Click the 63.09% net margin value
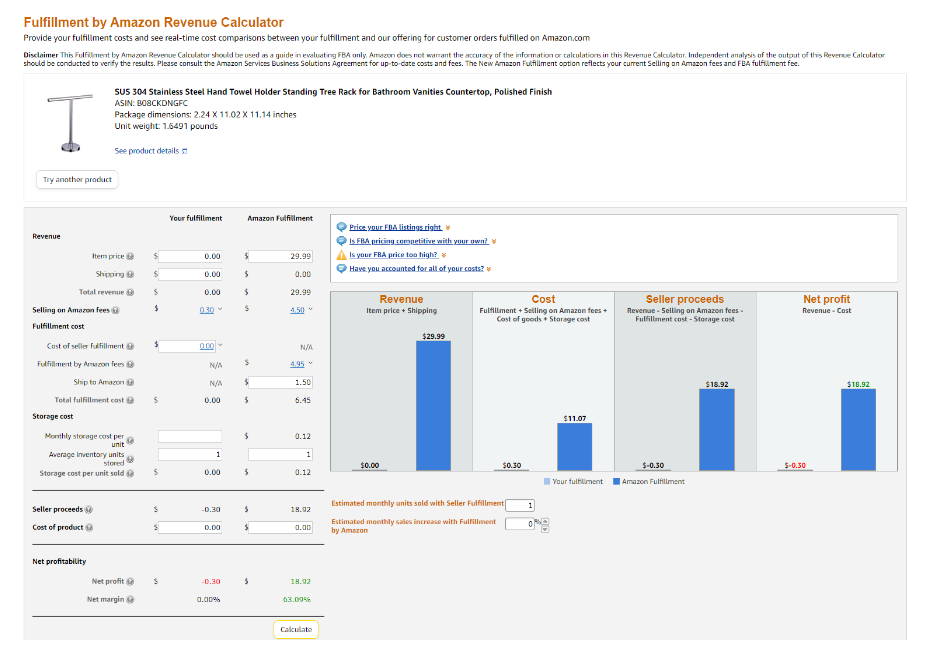 click(x=296, y=600)
